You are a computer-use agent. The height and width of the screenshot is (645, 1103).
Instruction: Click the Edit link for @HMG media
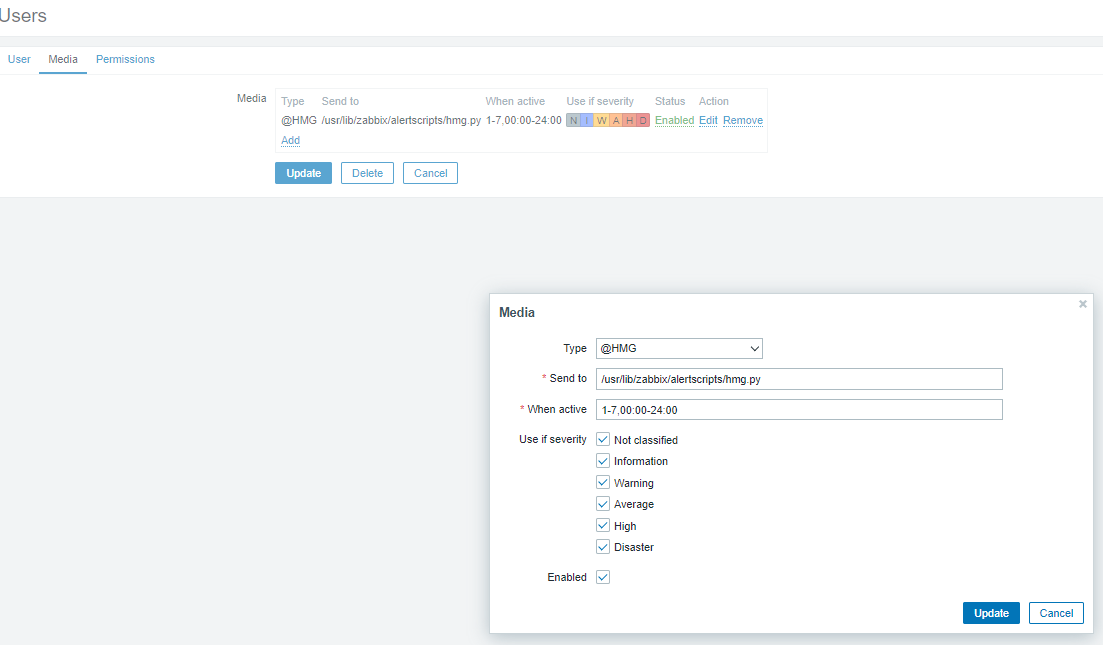point(708,120)
